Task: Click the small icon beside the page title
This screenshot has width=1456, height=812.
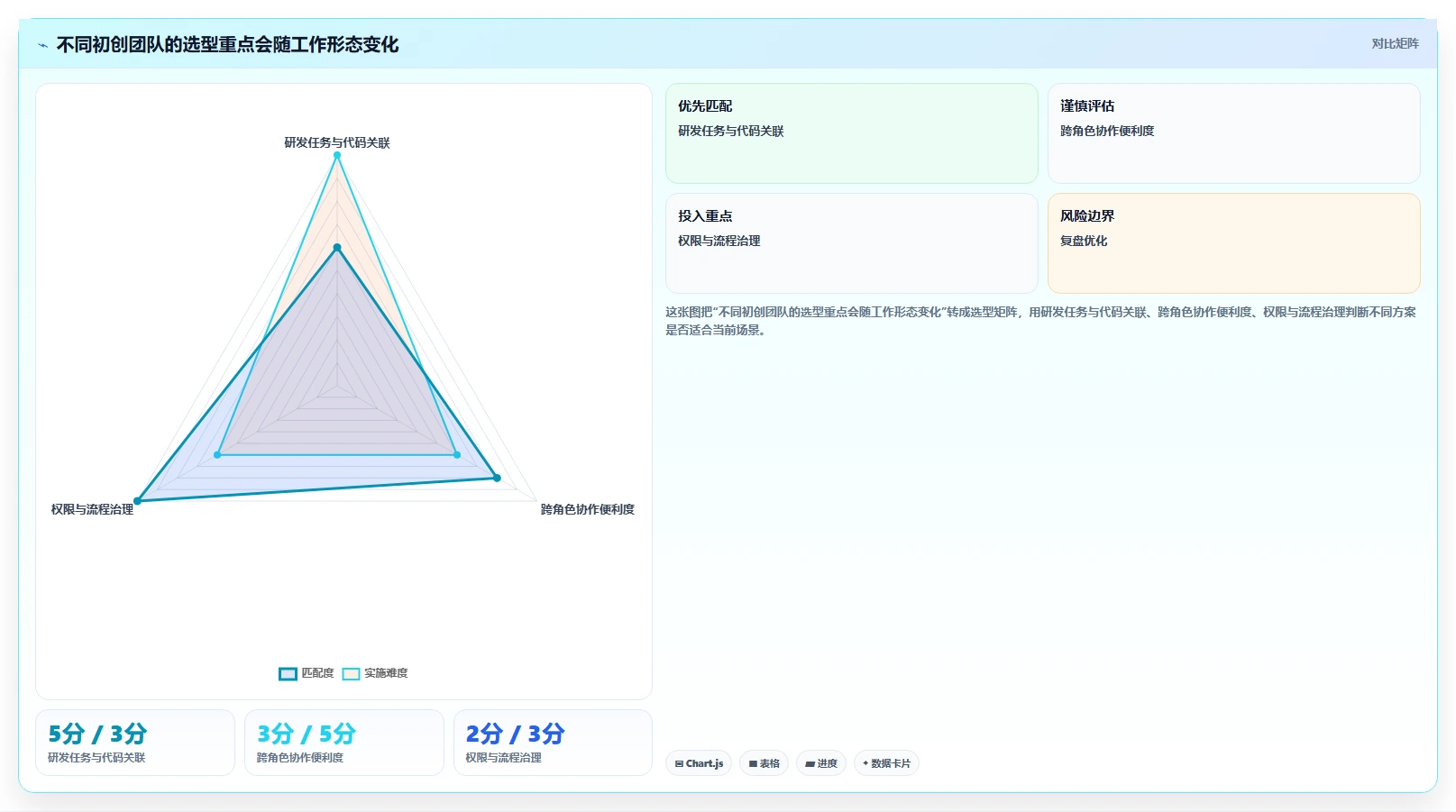Action: 42,45
